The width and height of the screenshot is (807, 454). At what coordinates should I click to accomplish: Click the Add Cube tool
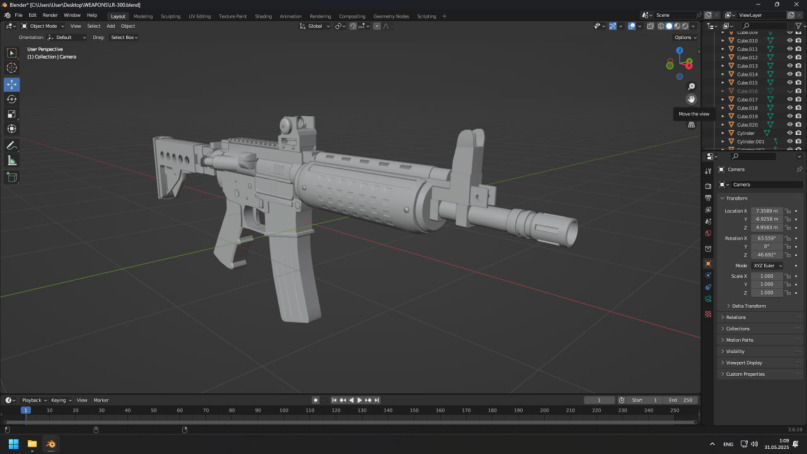click(12, 177)
